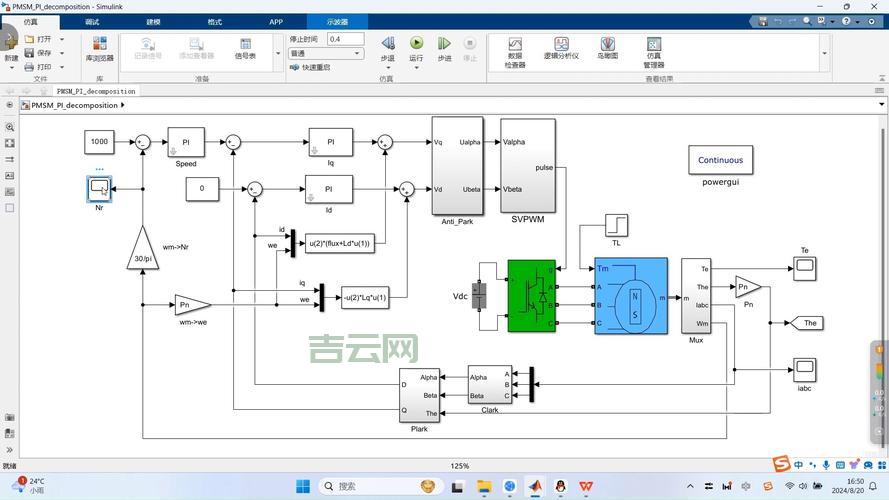Open the Library Browser (库浏览器)
Screen dimensions: 889x500
pyautogui.click(x=99, y=49)
